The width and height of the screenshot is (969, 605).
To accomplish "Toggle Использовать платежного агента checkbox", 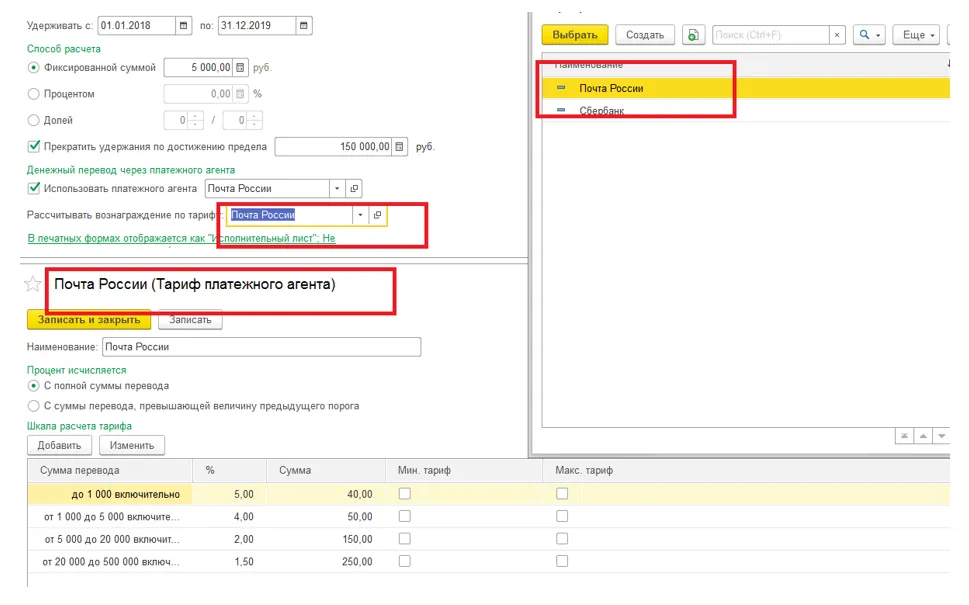I will (x=34, y=188).
